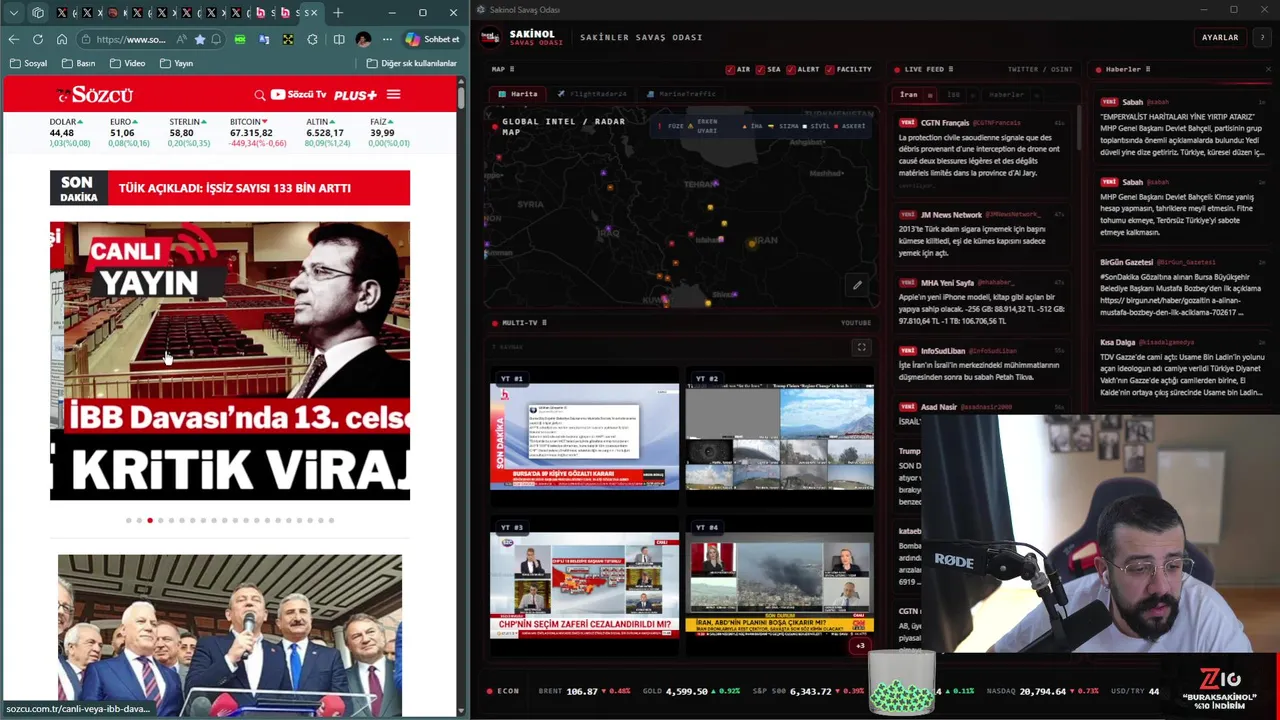Click the MULTI-TV panel drag handle
Viewport: 1280px width, 720px height.
(x=544, y=323)
